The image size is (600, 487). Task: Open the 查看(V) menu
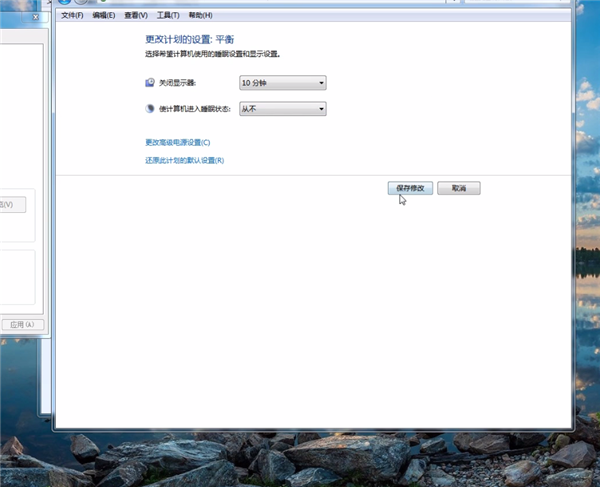pos(136,15)
